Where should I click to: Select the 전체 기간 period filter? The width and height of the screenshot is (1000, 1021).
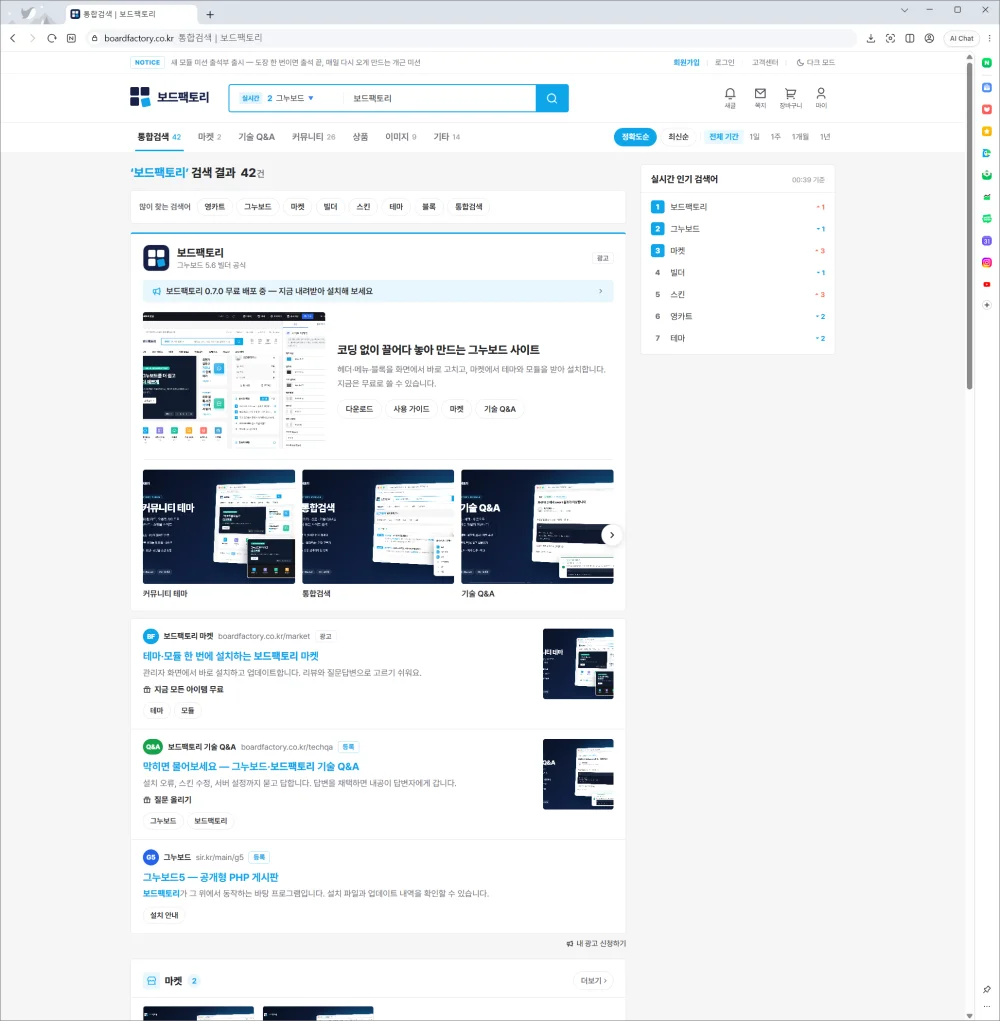[x=723, y=137]
